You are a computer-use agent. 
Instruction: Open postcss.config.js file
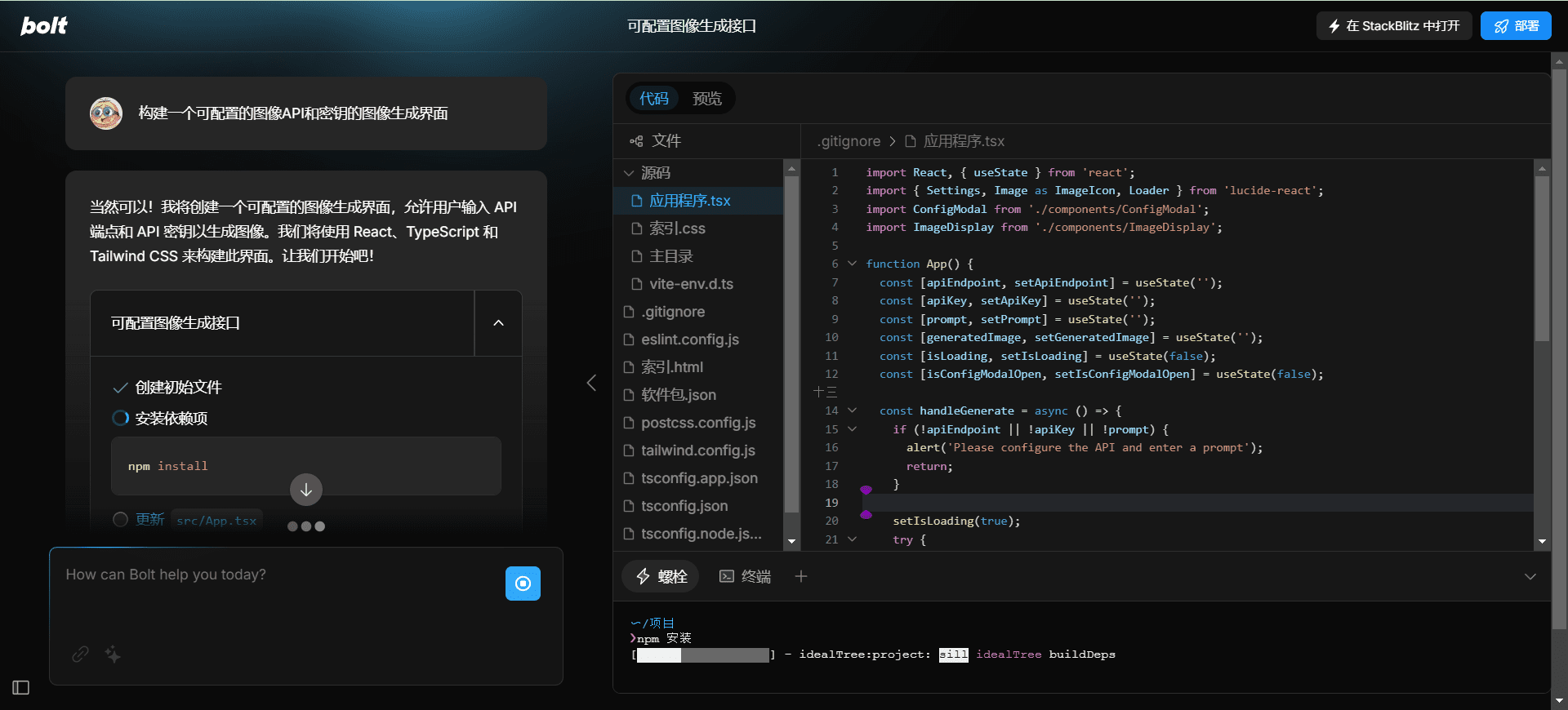click(x=698, y=423)
